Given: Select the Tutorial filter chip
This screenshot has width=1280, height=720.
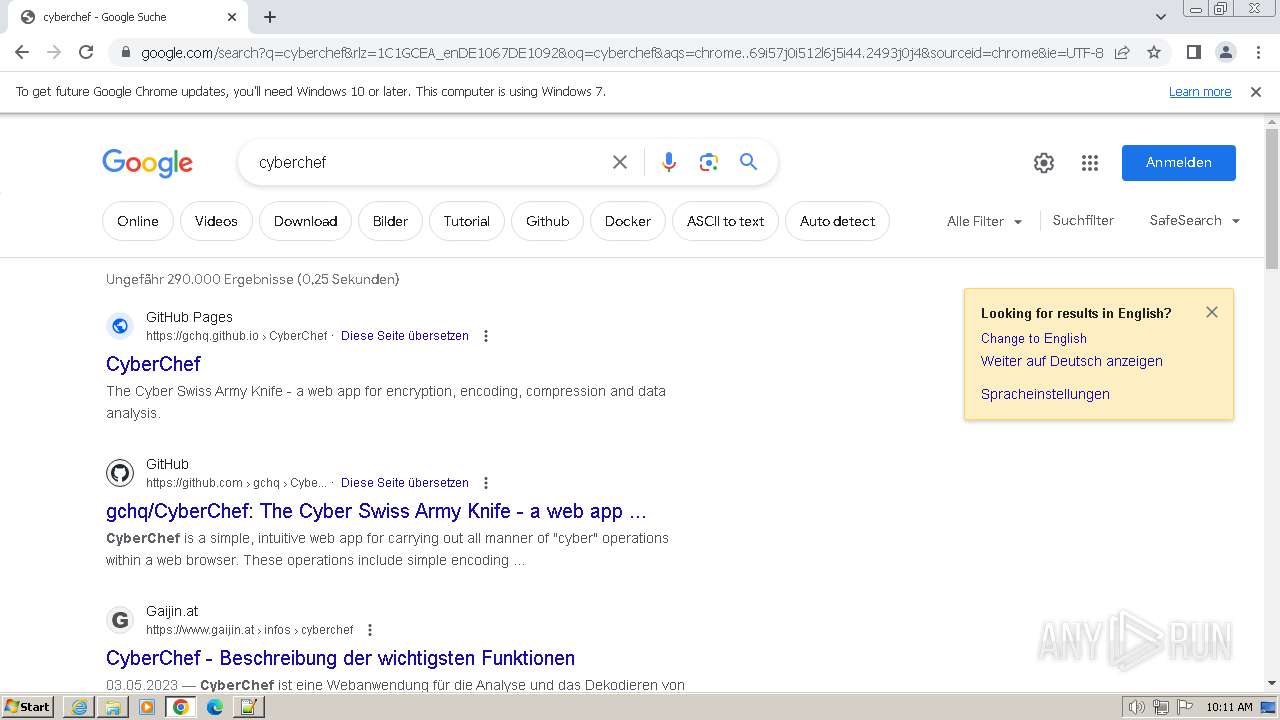Looking at the screenshot, I should pos(467,221).
